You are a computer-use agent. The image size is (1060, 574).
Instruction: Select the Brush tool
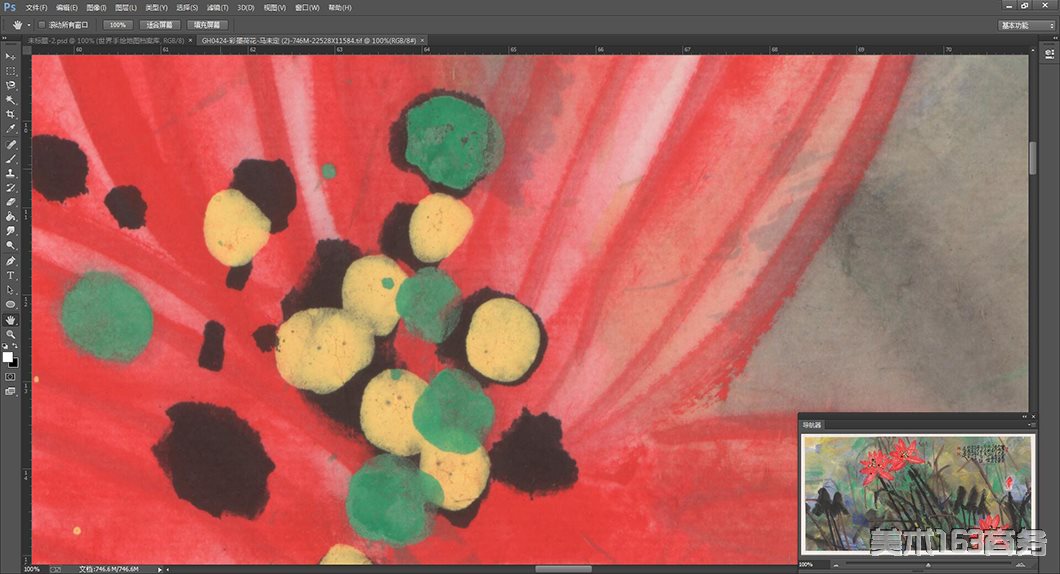10,159
